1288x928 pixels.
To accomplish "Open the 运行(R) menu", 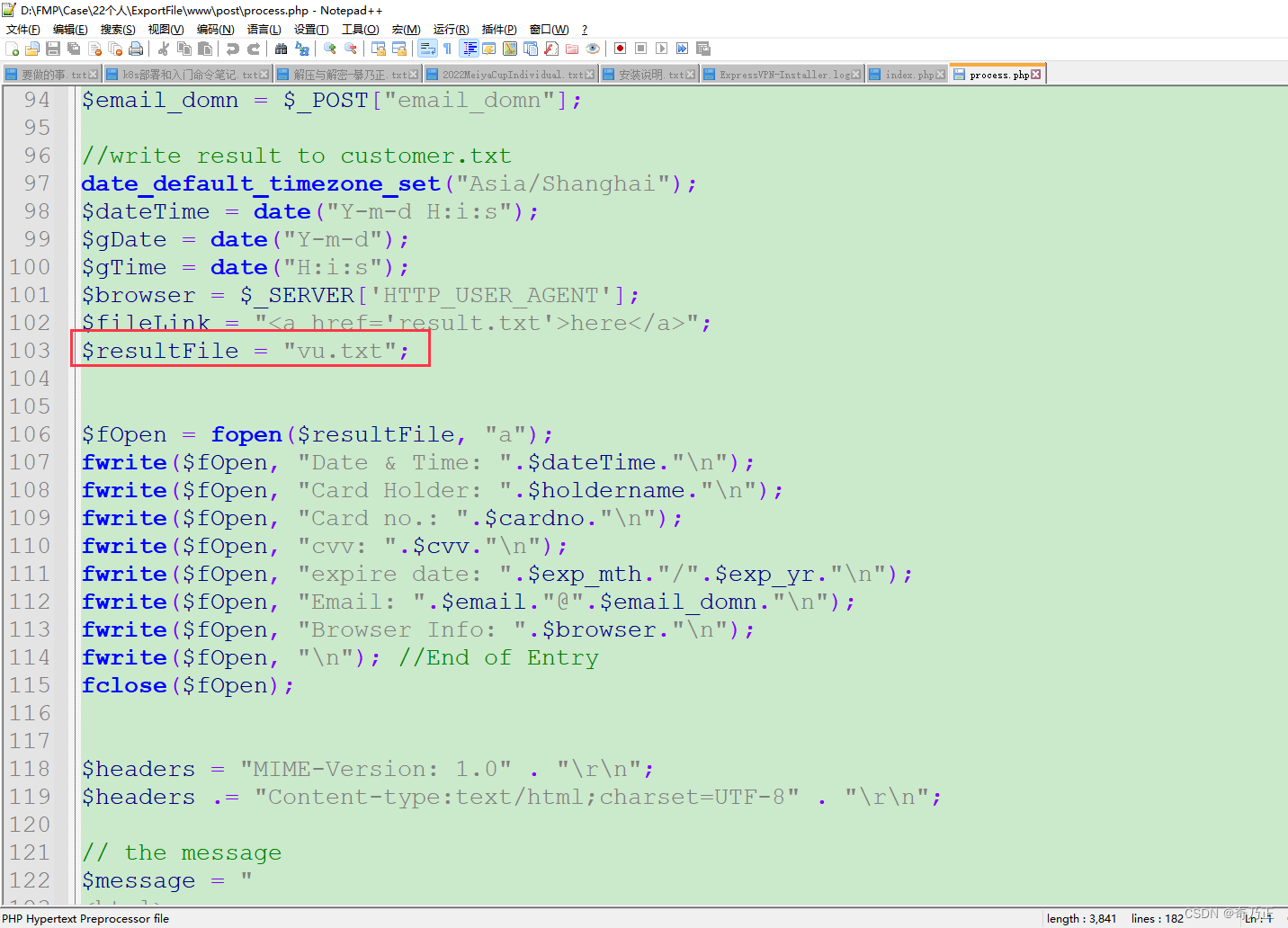I will point(451,30).
